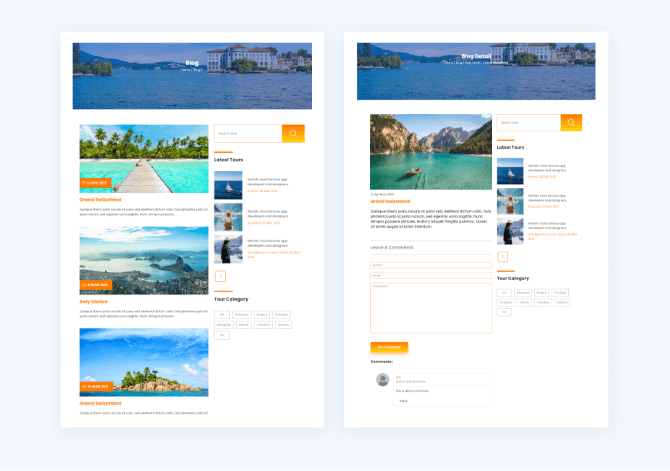Click the Search post field on Blog page

(247, 133)
